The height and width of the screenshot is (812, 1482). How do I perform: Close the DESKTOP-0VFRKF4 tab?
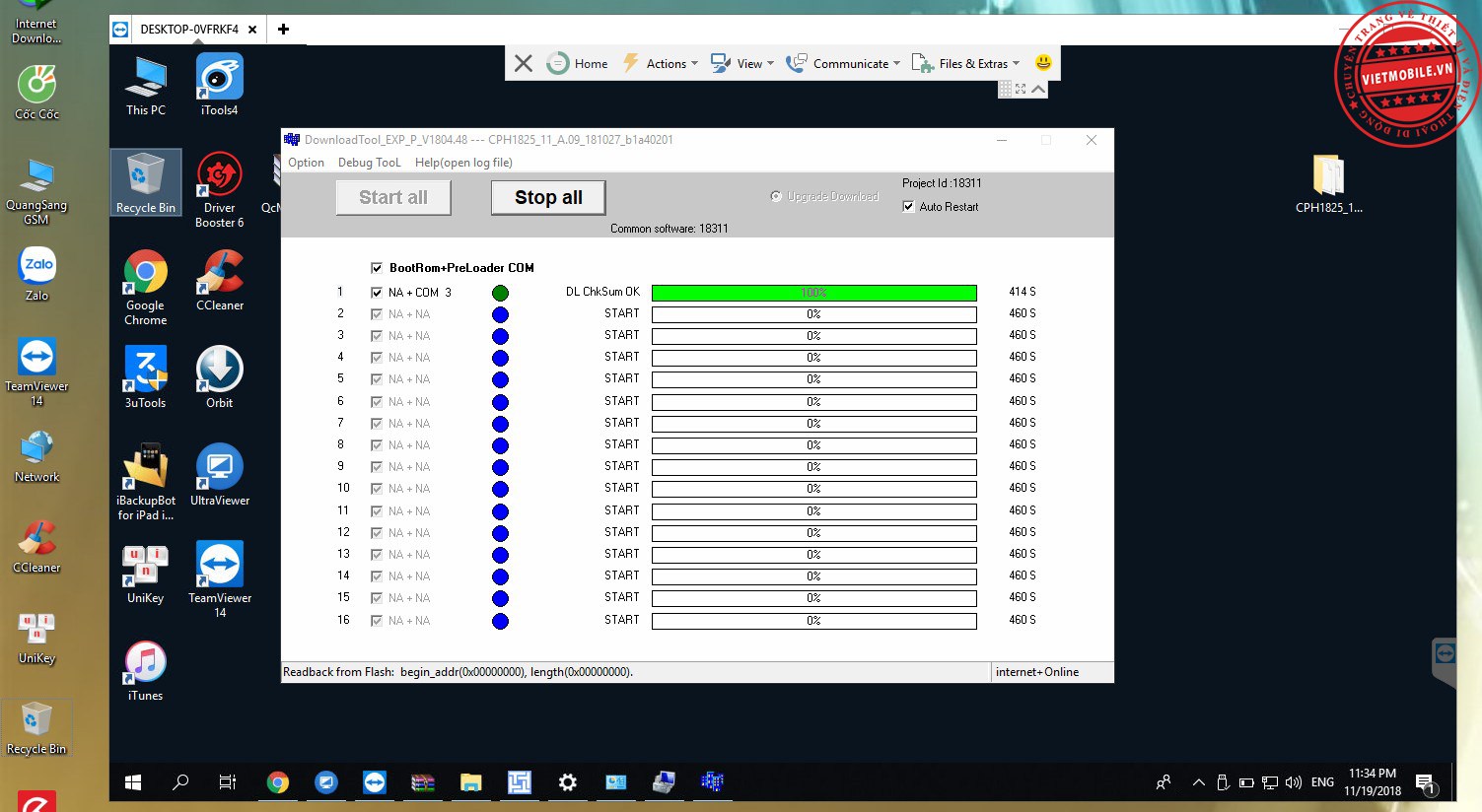point(252,30)
